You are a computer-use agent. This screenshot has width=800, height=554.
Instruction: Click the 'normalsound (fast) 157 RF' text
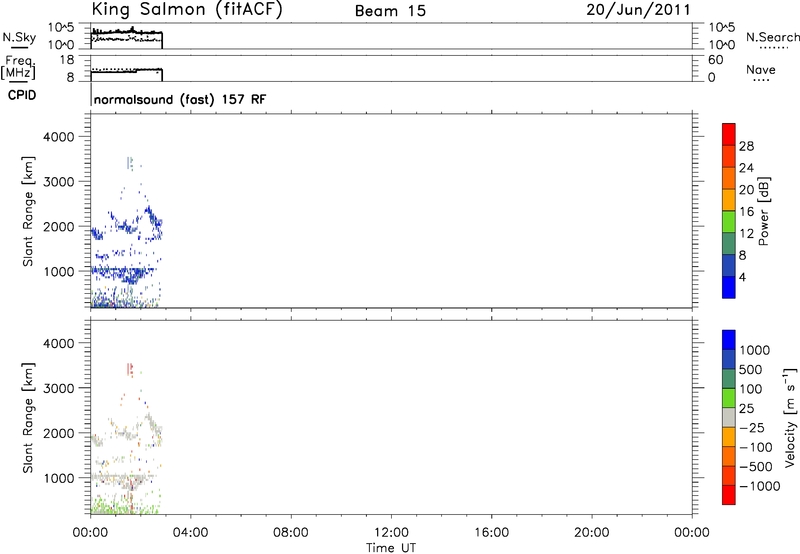[180, 99]
